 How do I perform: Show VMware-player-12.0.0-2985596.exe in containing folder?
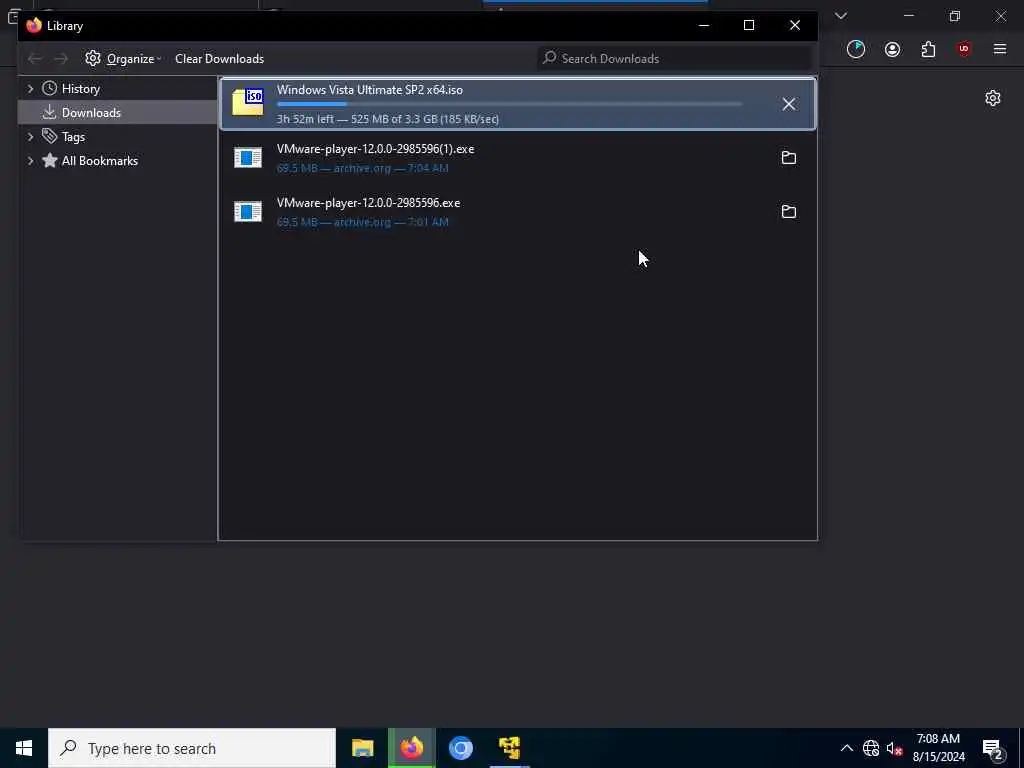[788, 212]
